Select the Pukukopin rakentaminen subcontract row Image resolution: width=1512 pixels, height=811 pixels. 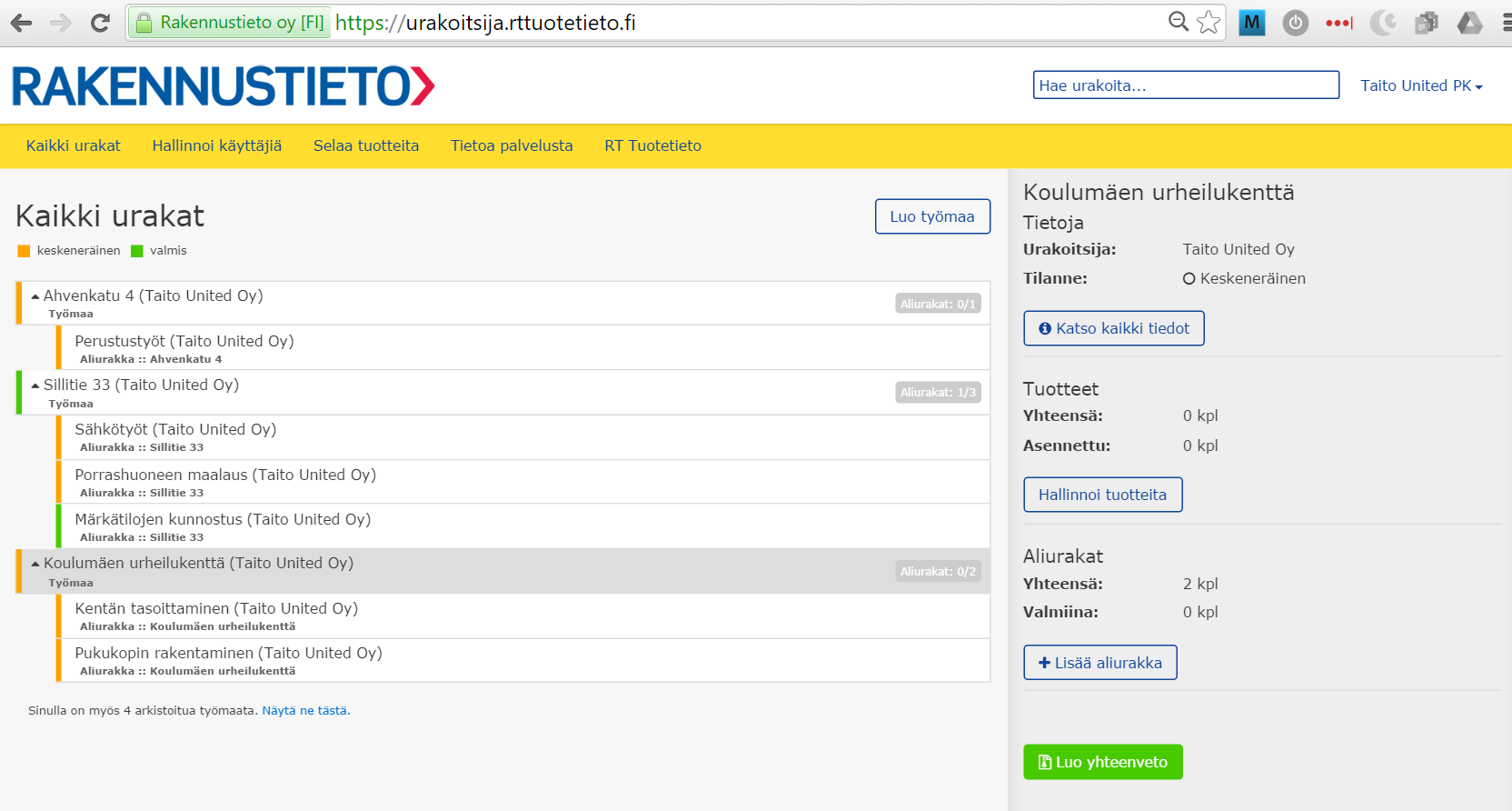[523, 660]
